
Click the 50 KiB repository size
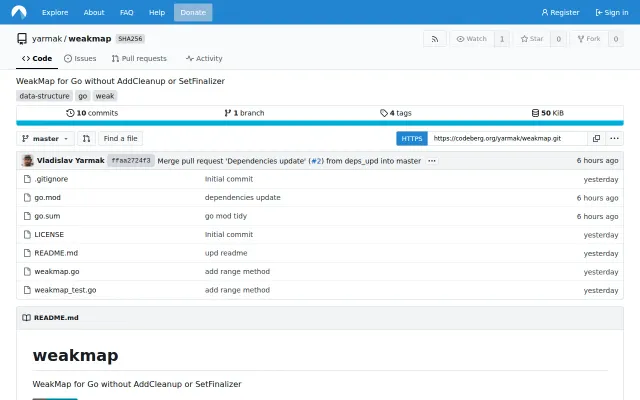pos(547,113)
